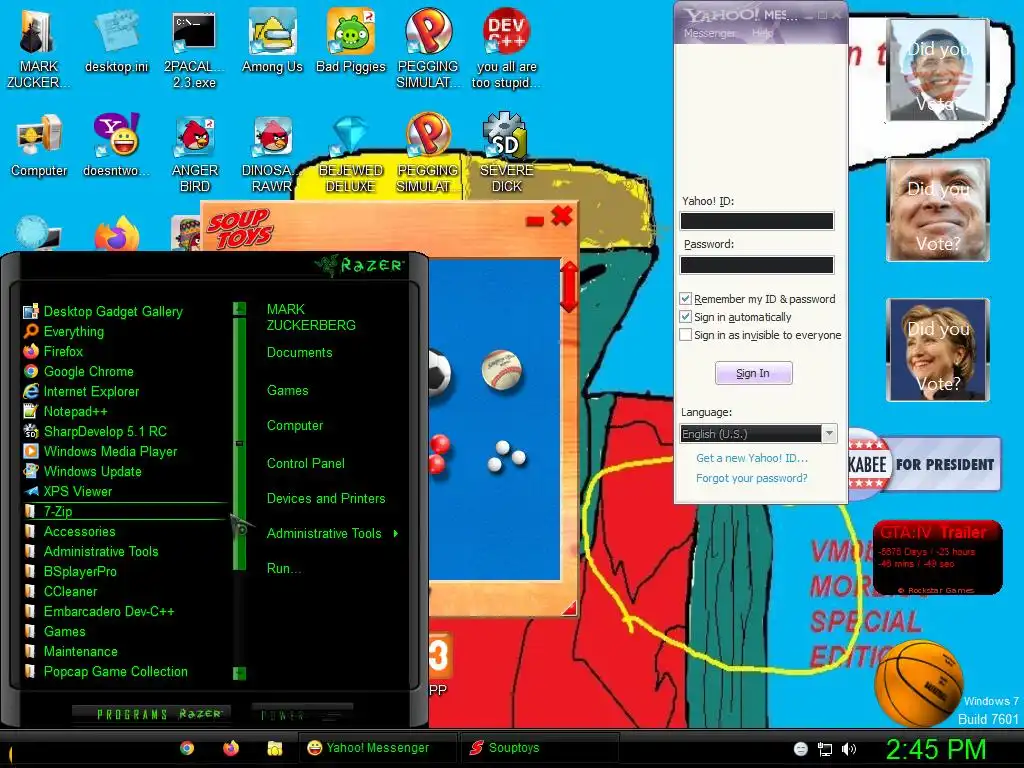Open Documents from the start menu
The width and height of the screenshot is (1024, 768).
tap(299, 353)
